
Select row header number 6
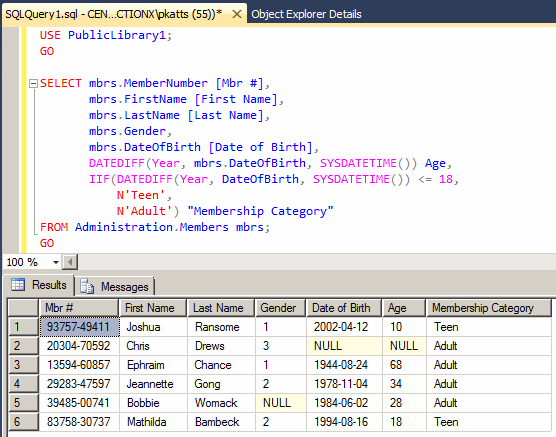click(x=23, y=422)
